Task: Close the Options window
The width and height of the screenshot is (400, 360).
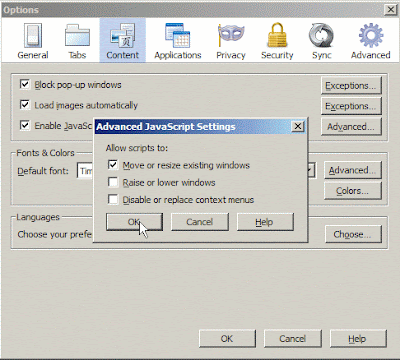Action: (x=390, y=9)
